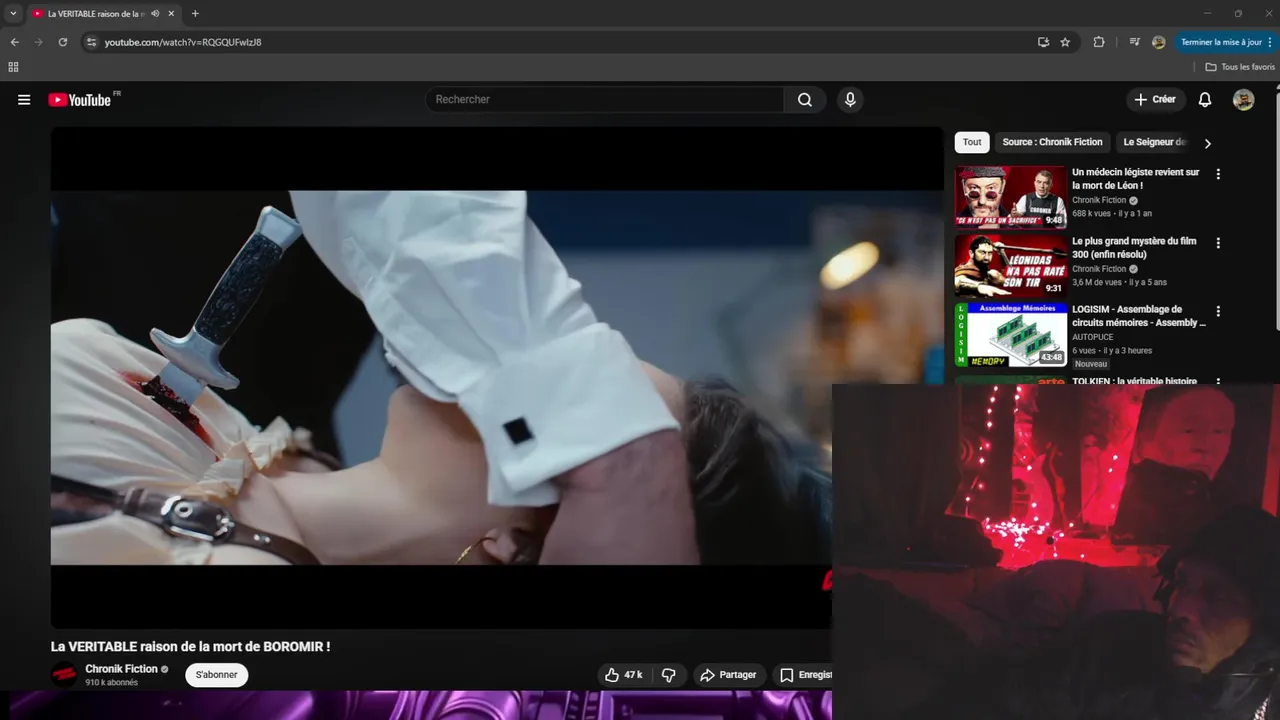Click the Enregistrer save button
The width and height of the screenshot is (1280, 720).
click(x=802, y=675)
